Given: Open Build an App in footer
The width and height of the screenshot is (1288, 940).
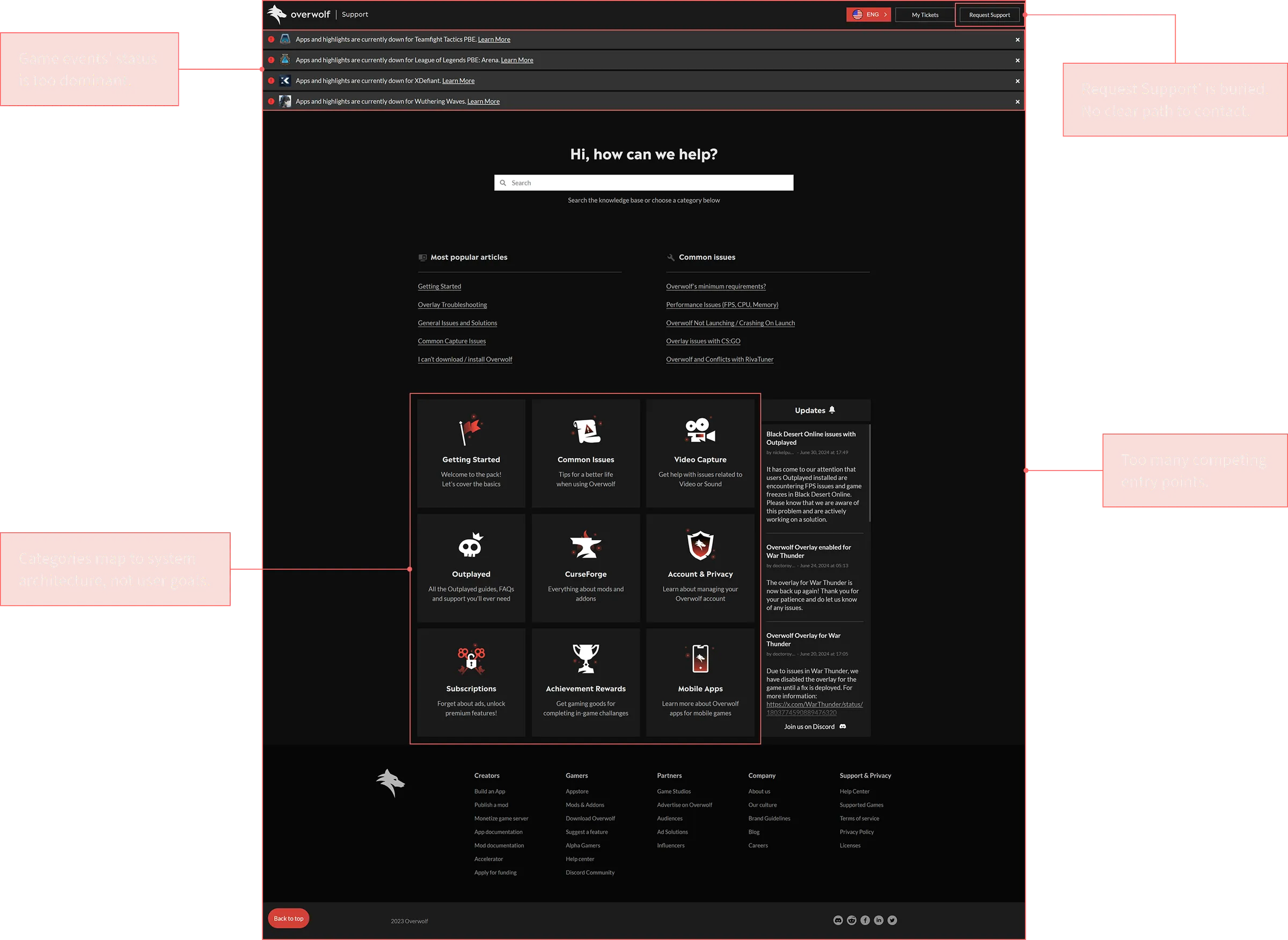Looking at the screenshot, I should [x=489, y=791].
